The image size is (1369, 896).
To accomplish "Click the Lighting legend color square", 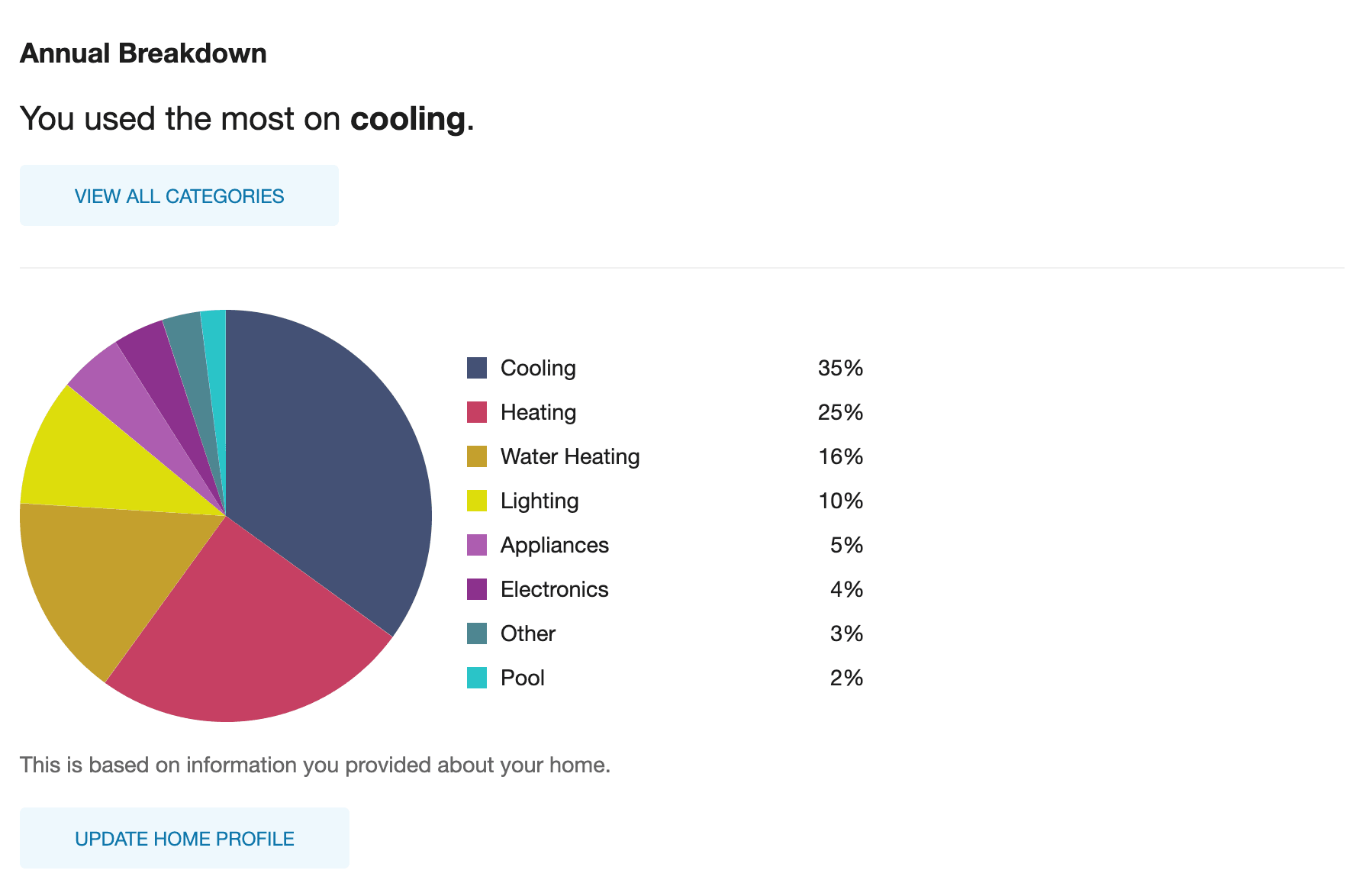I will 477,500.
